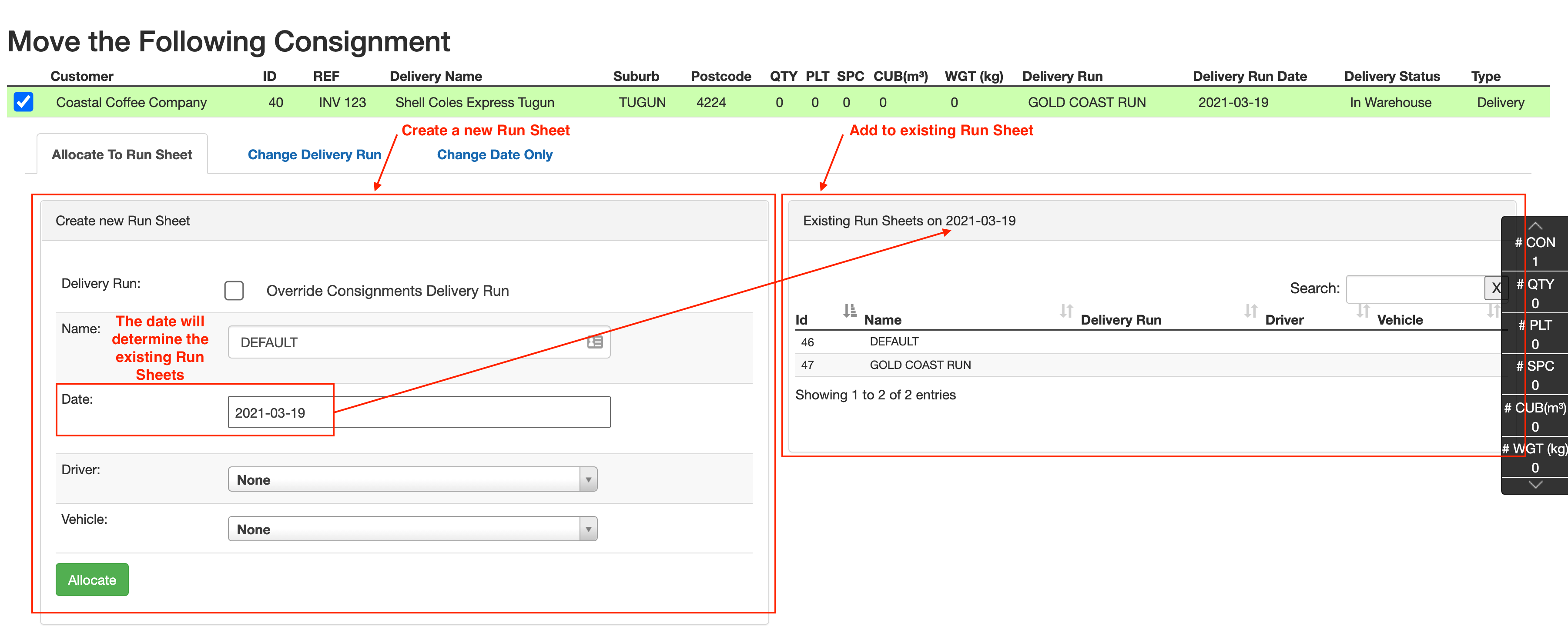
Task: Uncheck the Coastal Coffee Company consignment checkbox
Action: 24,102
